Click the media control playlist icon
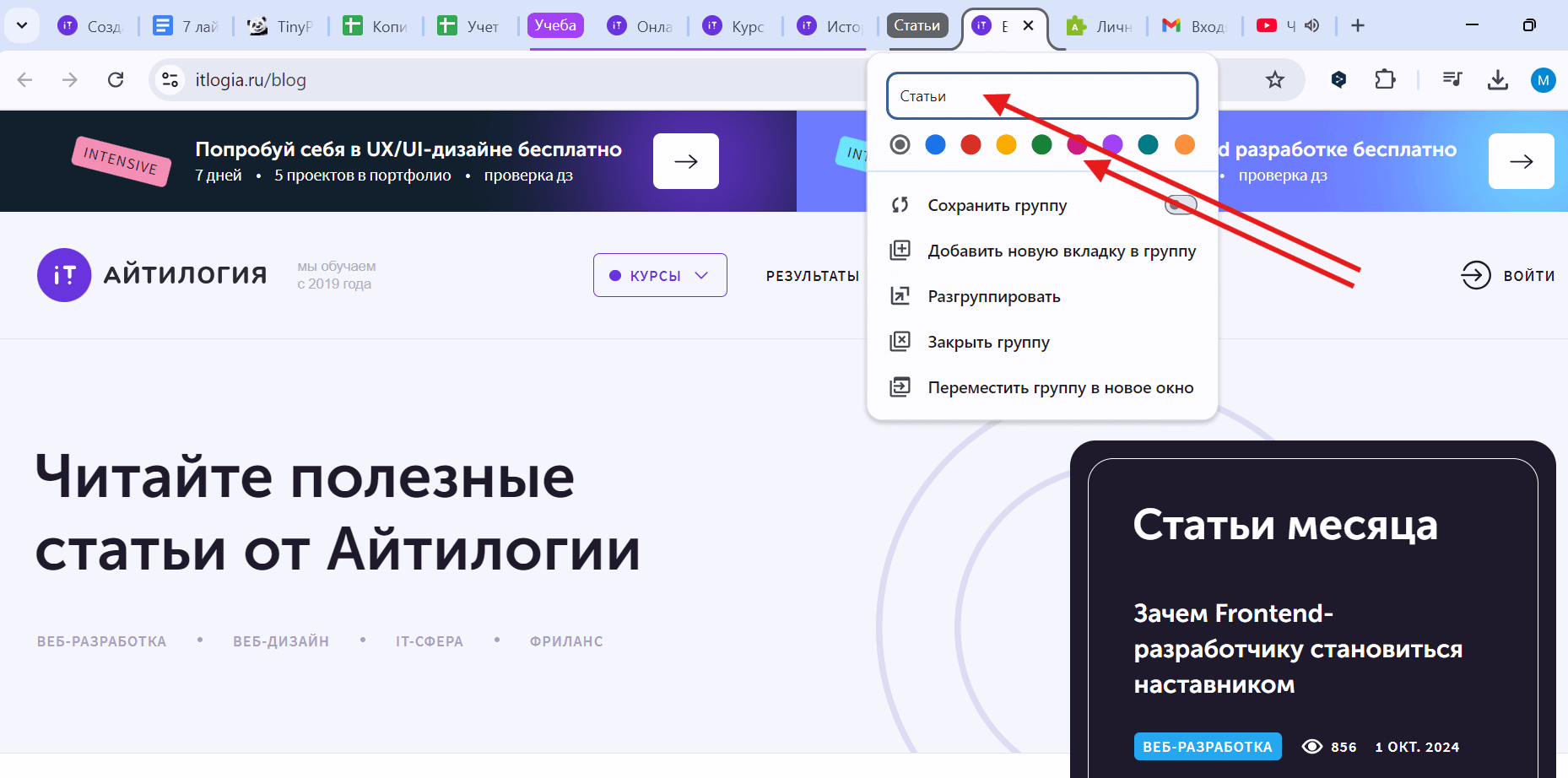Screen dimensions: 1568x778 [x=1452, y=80]
